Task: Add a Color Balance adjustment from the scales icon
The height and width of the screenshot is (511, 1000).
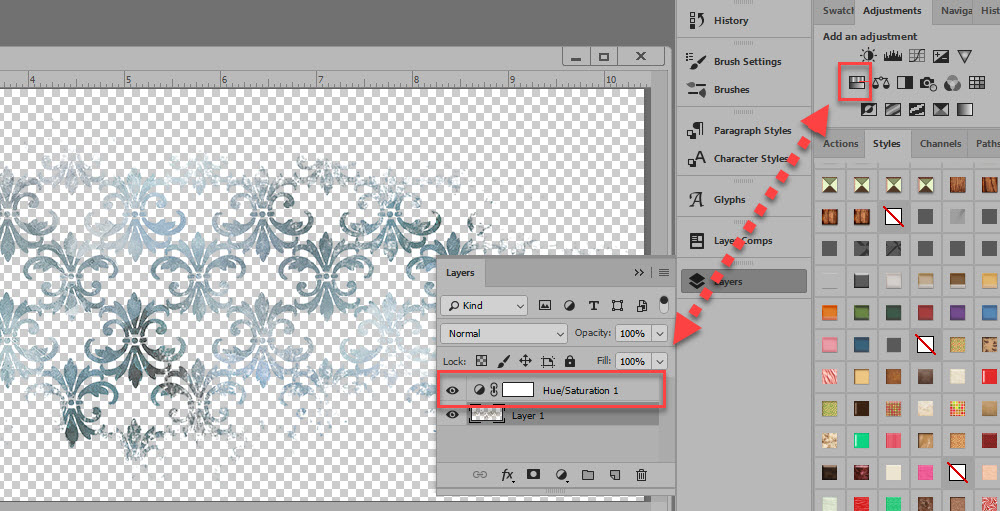Action: 880,82
